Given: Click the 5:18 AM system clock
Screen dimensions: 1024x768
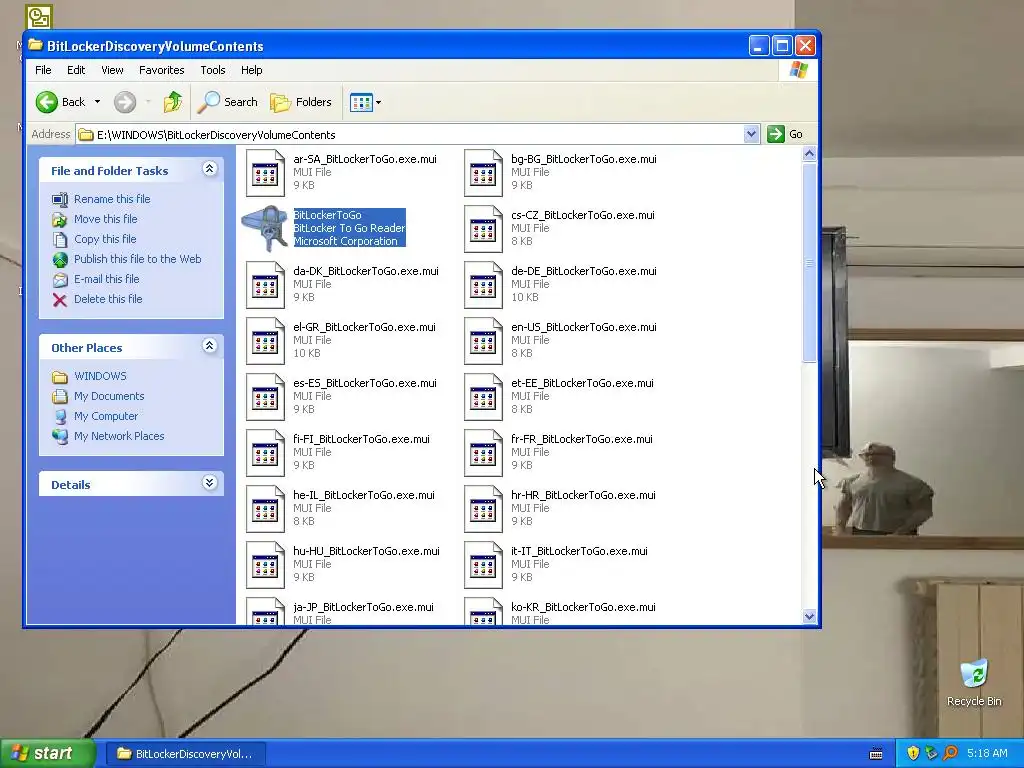Looking at the screenshot, I should point(987,753).
